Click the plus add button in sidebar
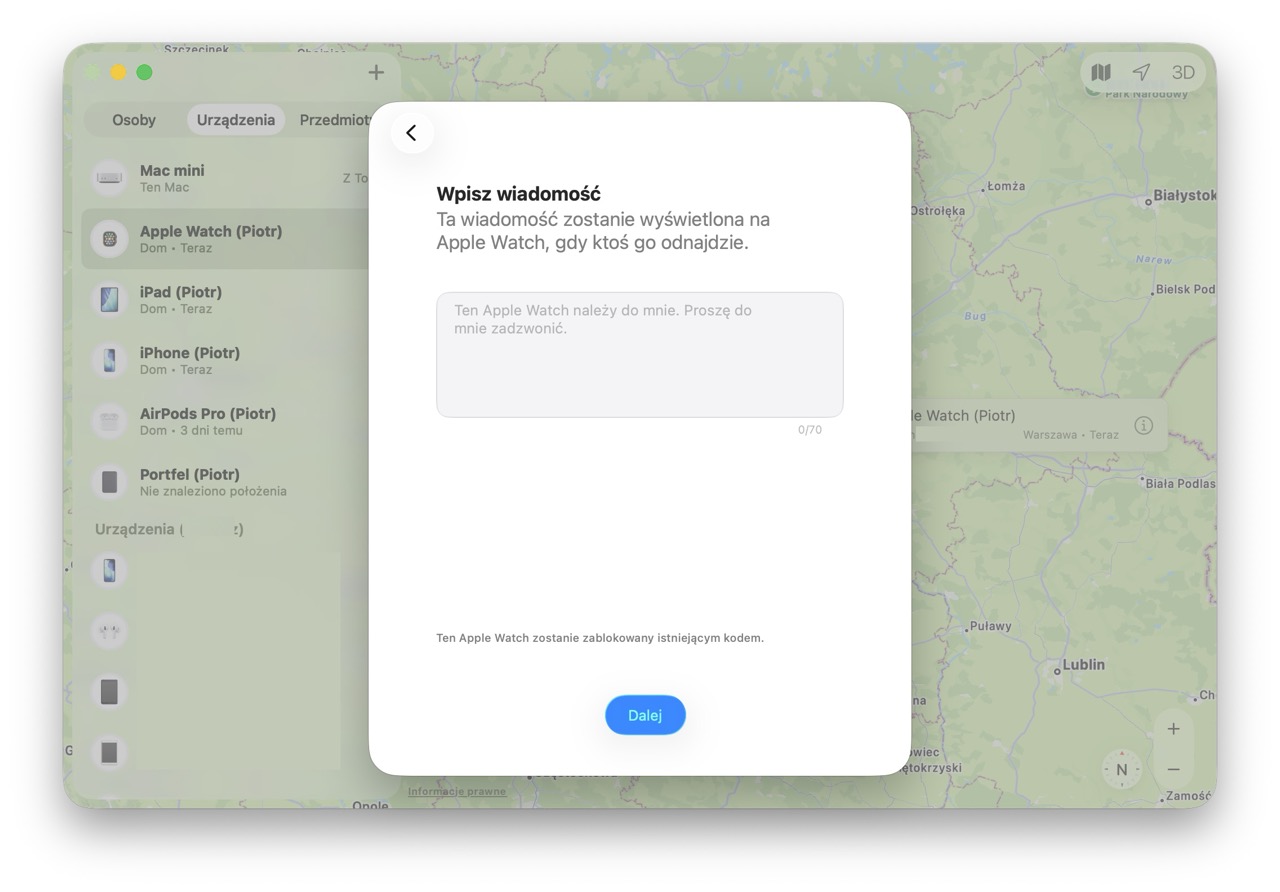Image resolution: width=1280 pixels, height=892 pixels. pyautogui.click(x=376, y=72)
